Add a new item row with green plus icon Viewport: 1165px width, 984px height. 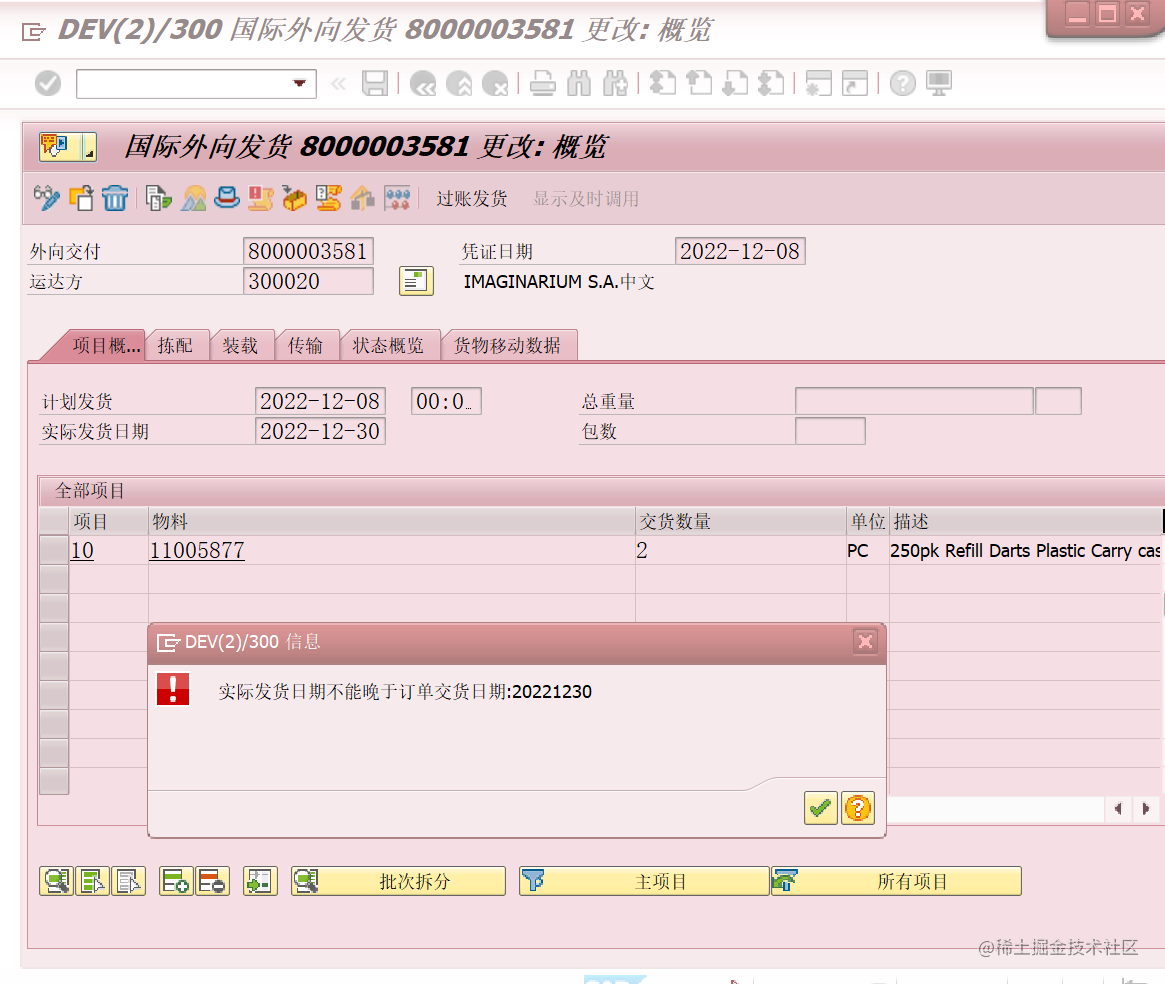[x=176, y=881]
